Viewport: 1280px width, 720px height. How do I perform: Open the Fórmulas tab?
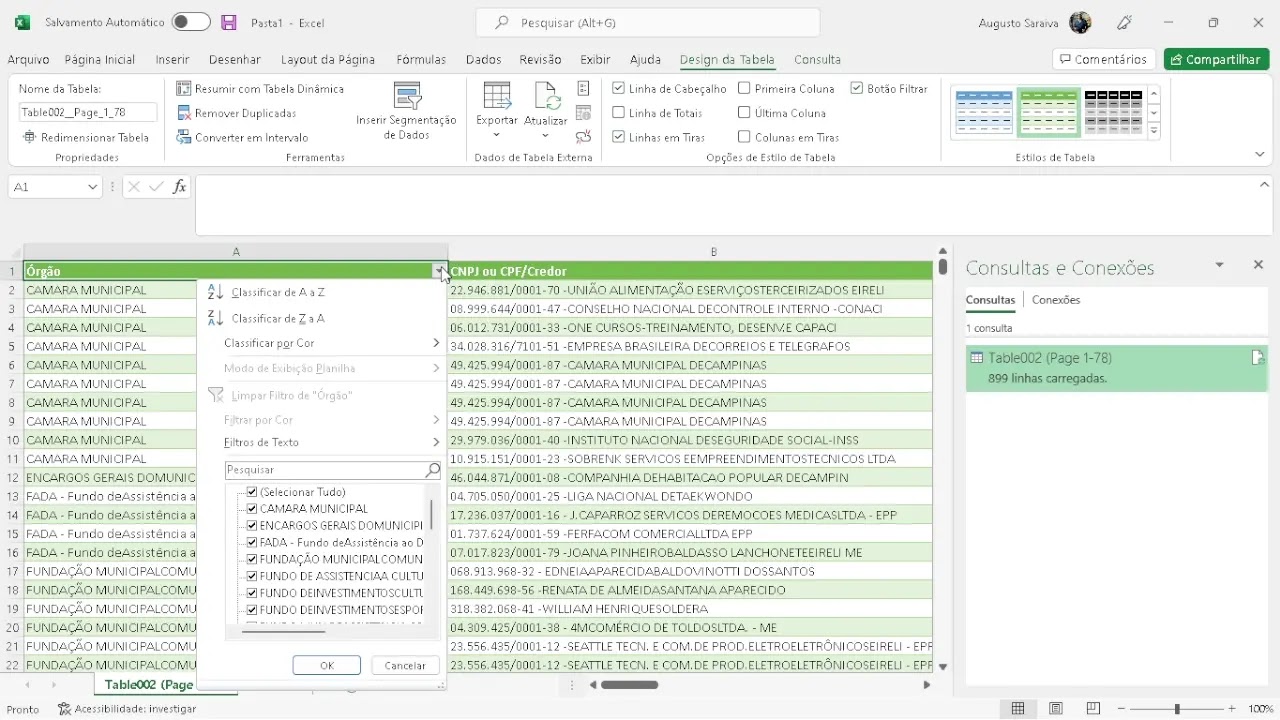(x=421, y=60)
